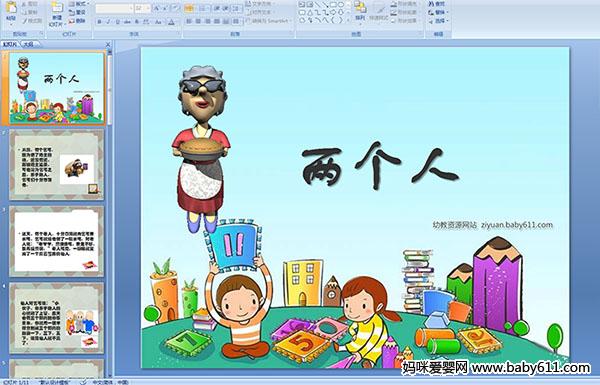Select the oval shape in the shapes gallery
The image size is (600, 385).
341,5
